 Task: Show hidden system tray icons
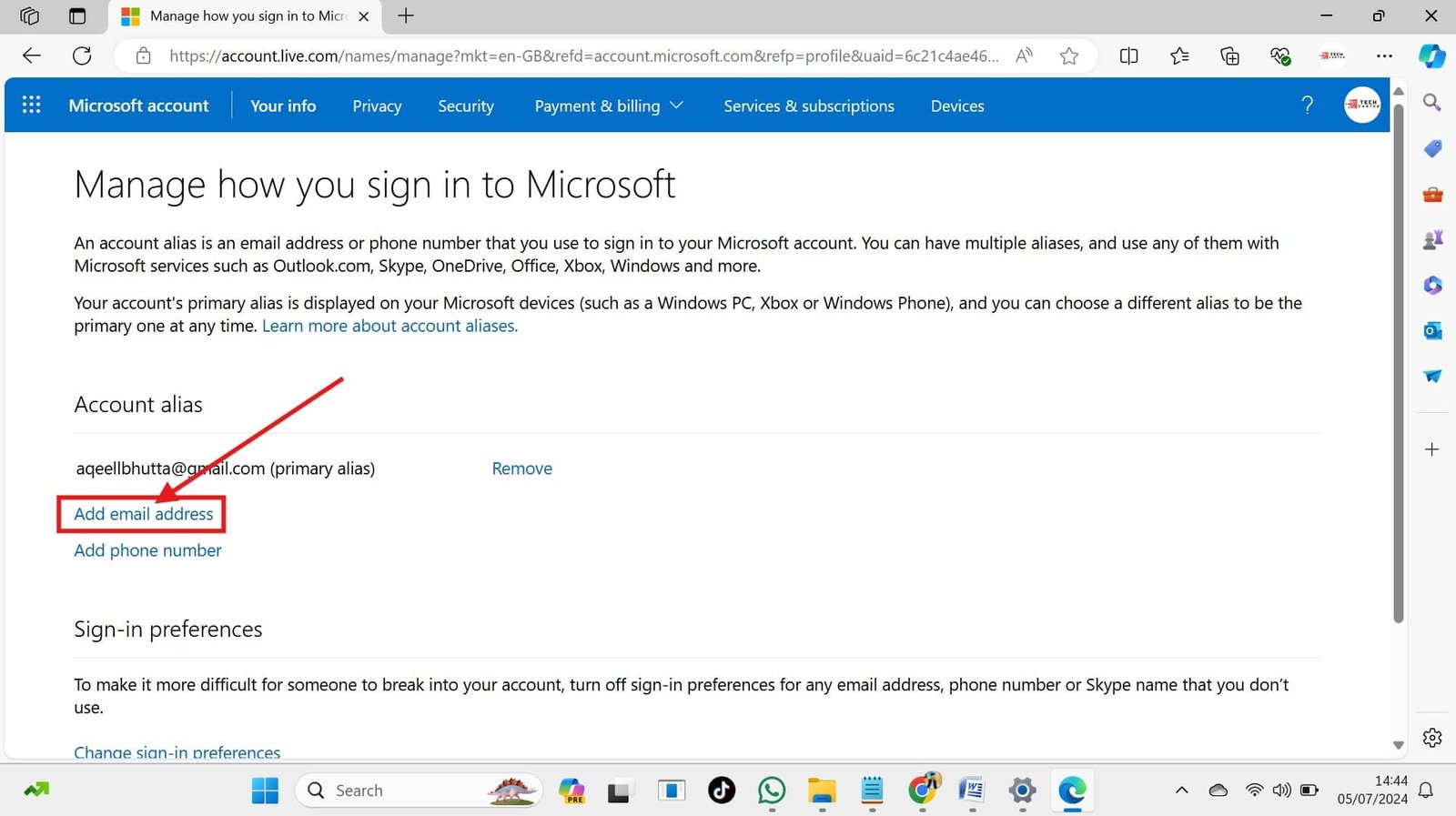click(1181, 791)
